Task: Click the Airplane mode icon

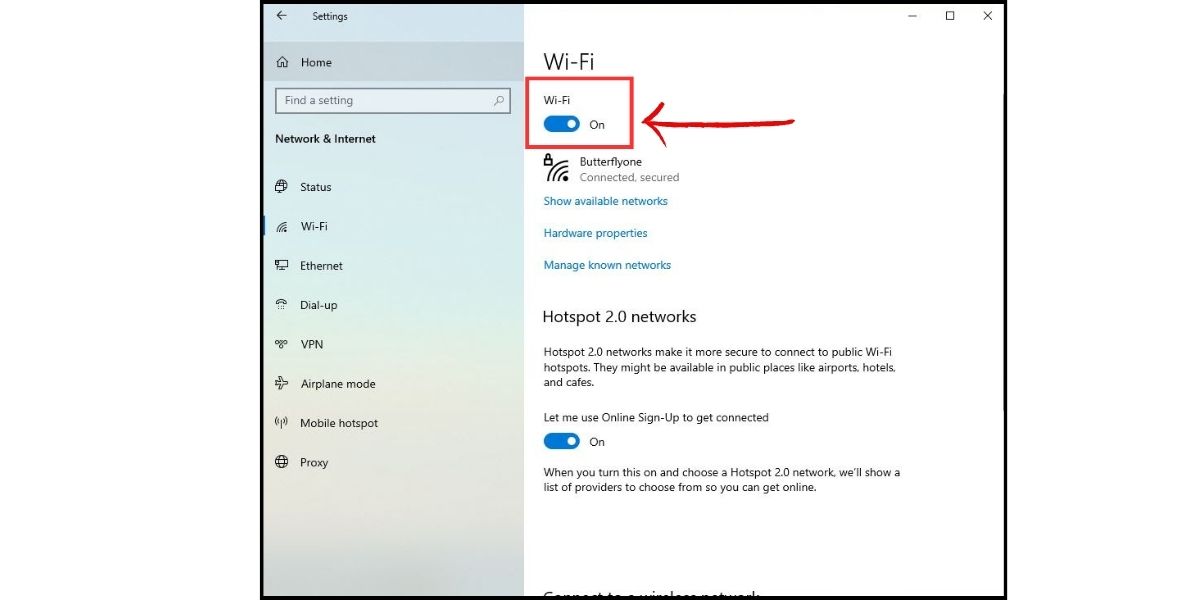Action: click(x=281, y=383)
